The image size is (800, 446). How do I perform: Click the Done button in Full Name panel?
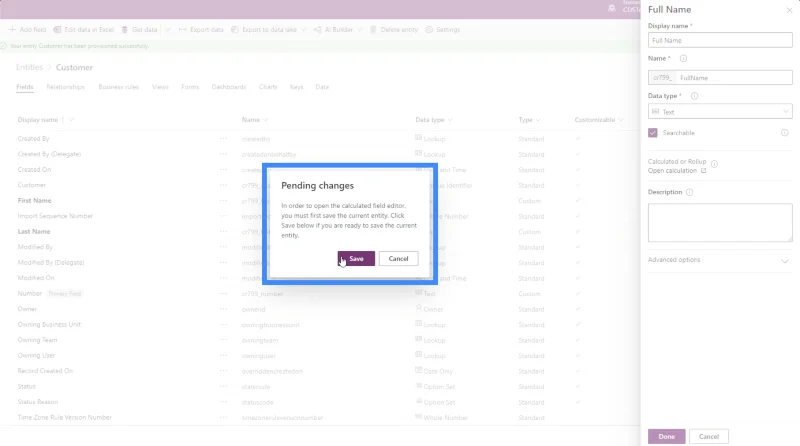click(x=666, y=436)
